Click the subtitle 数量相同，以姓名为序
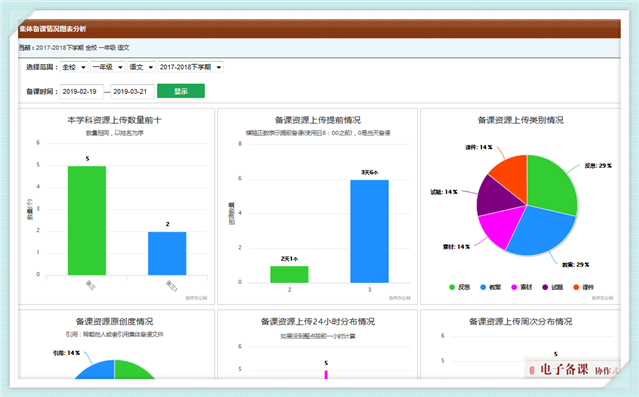The height and width of the screenshot is (397, 639). (x=115, y=133)
